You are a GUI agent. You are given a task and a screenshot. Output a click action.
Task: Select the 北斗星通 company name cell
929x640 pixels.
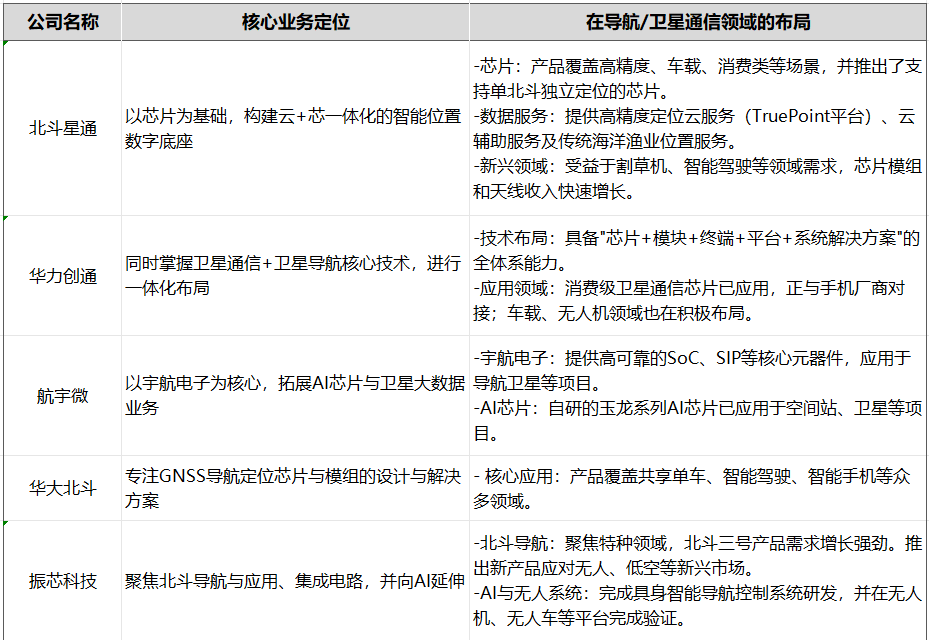[x=62, y=129]
